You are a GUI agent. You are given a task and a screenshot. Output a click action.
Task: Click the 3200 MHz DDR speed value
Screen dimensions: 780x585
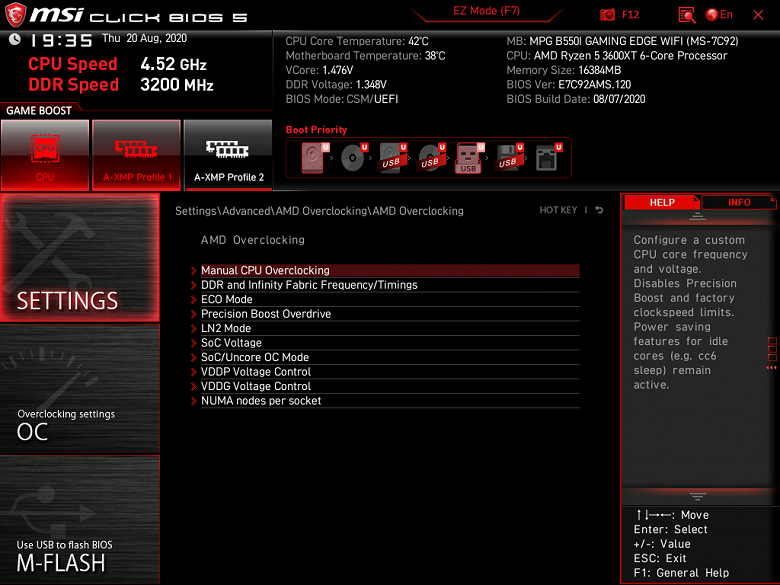177,85
